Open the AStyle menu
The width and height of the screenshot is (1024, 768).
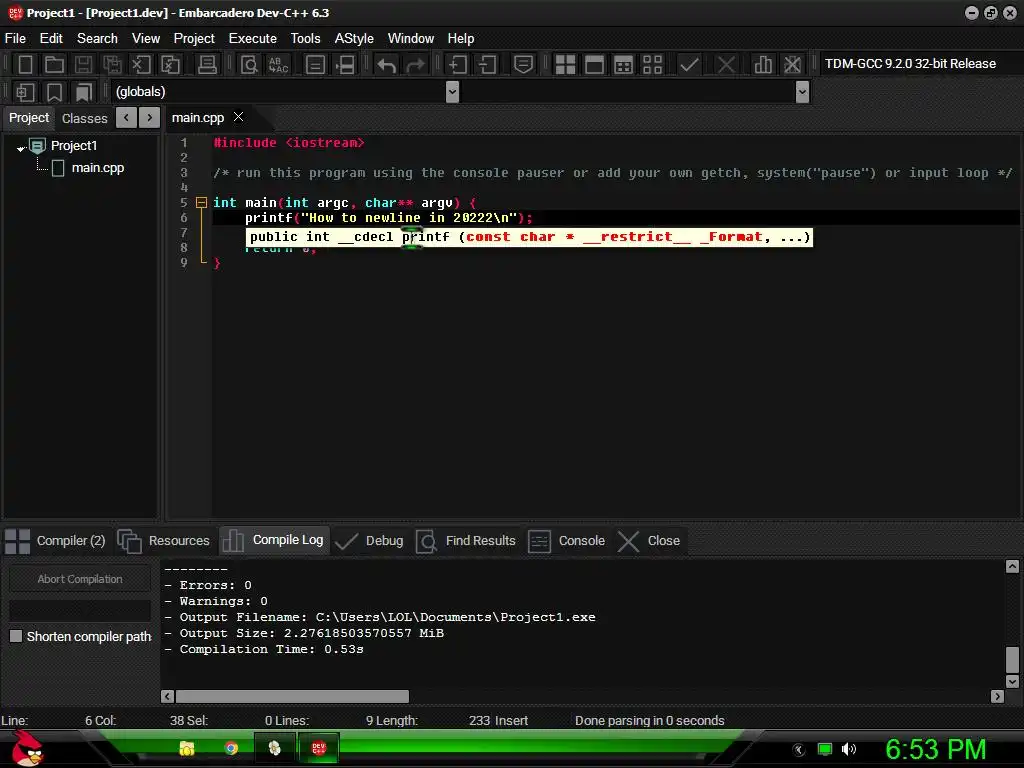point(354,39)
